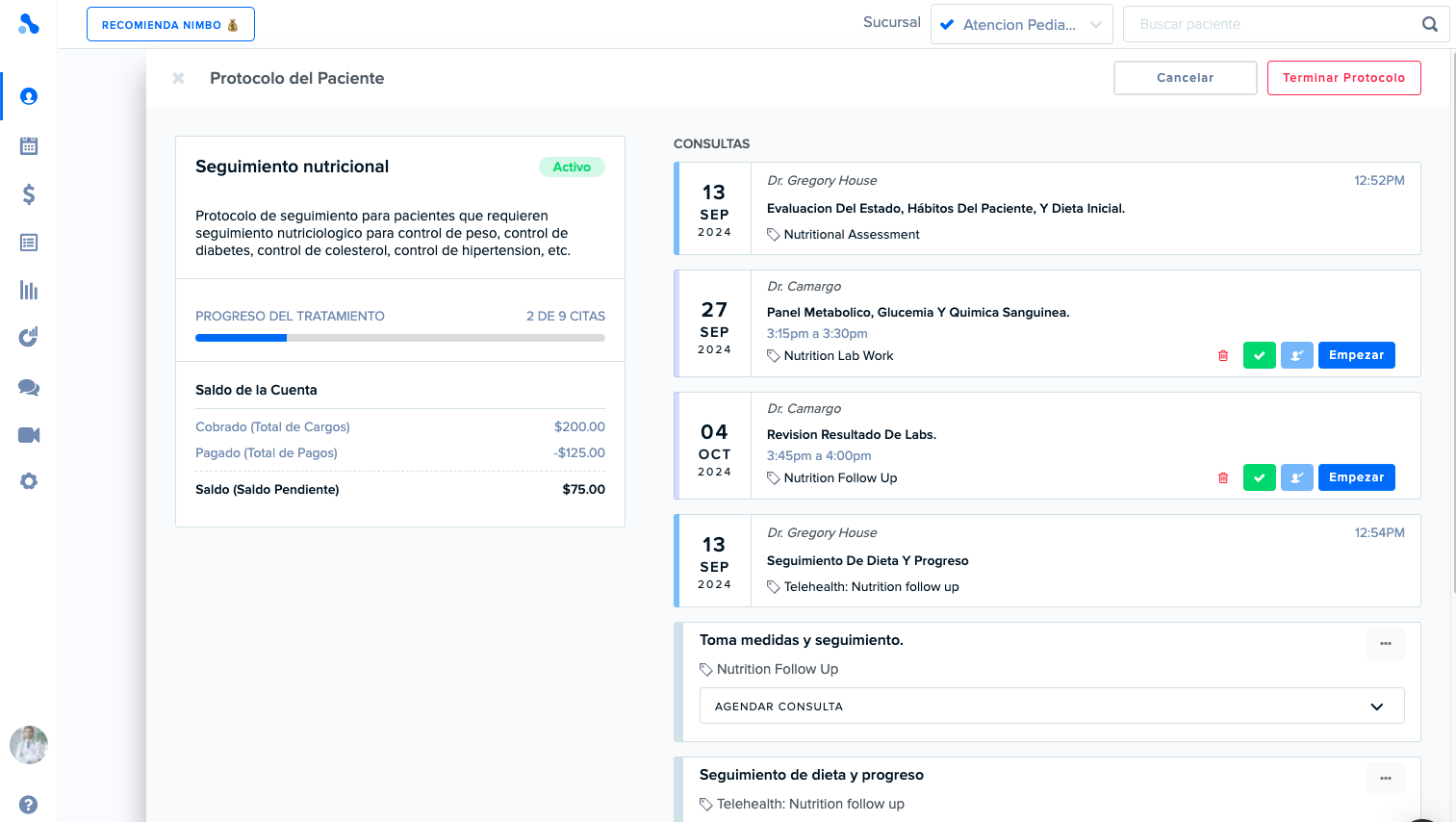Delete the 27 SEP Panel Metabolico appointment

coord(1223,355)
